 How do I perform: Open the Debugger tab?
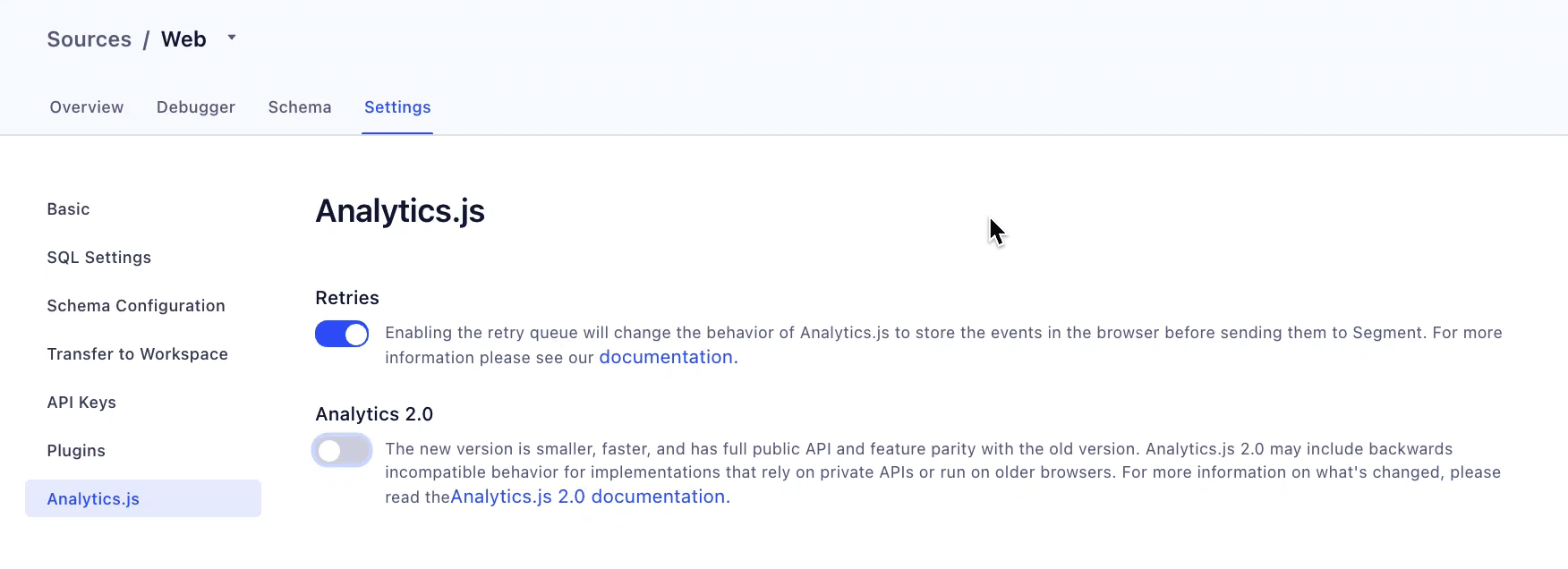click(x=196, y=107)
